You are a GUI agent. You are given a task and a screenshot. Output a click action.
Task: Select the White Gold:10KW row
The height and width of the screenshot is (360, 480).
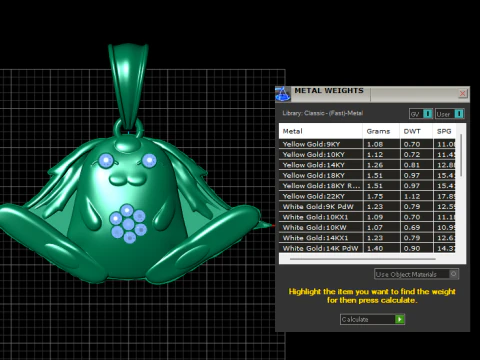coord(367,227)
